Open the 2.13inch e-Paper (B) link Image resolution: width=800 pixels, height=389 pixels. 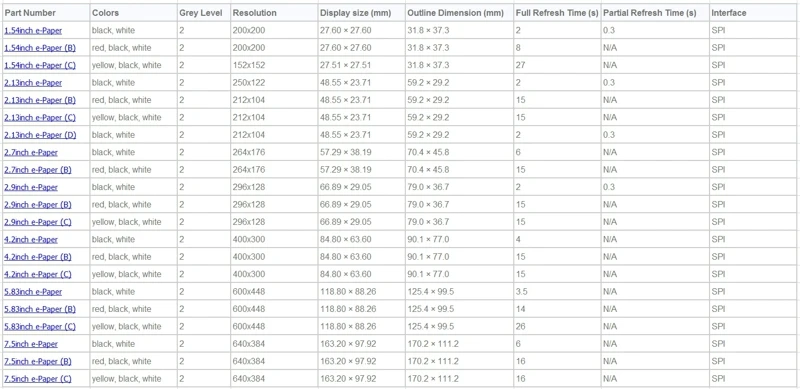40,100
